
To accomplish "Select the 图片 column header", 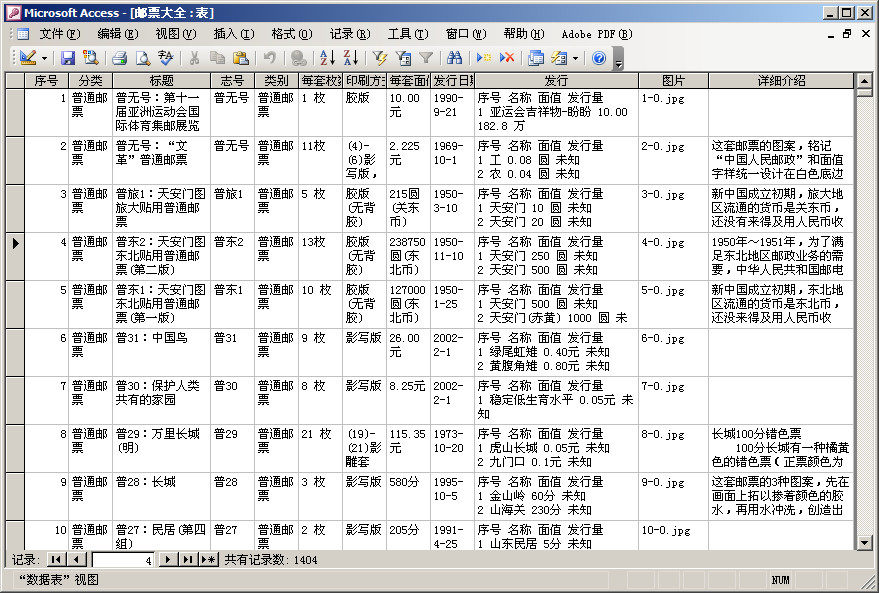I will [x=673, y=81].
